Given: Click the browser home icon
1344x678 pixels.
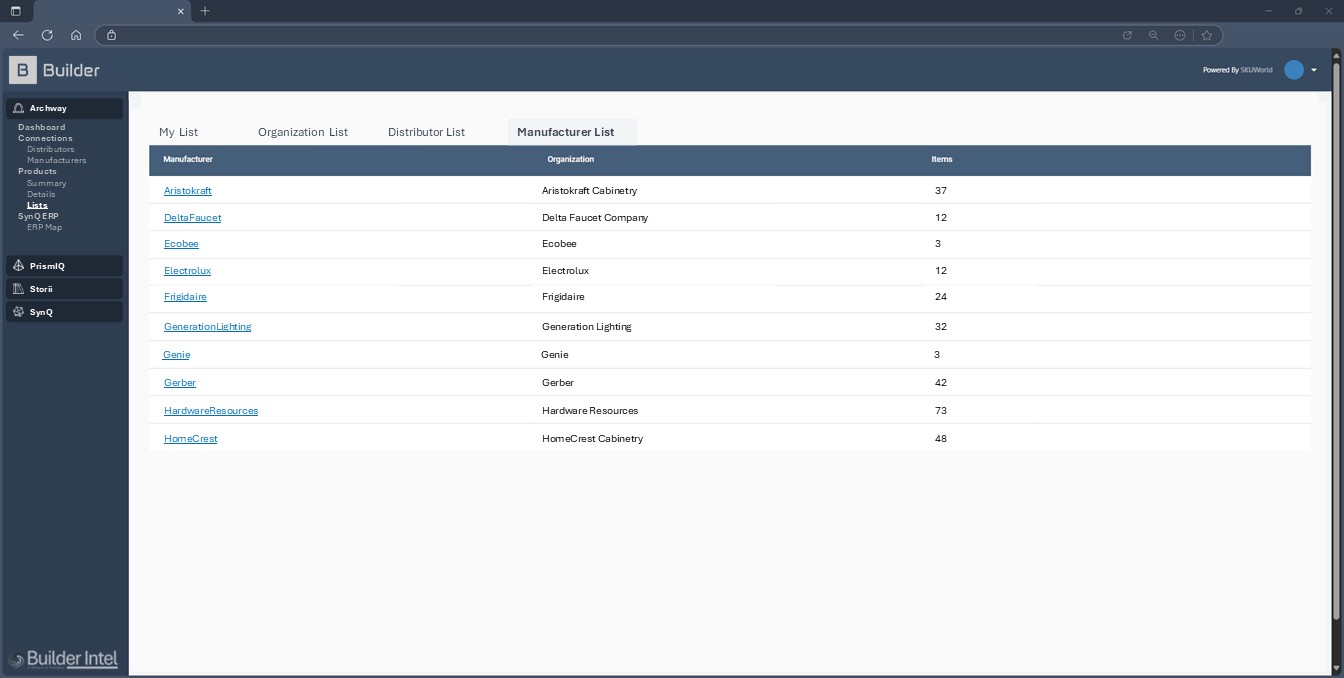Looking at the screenshot, I should 76,35.
